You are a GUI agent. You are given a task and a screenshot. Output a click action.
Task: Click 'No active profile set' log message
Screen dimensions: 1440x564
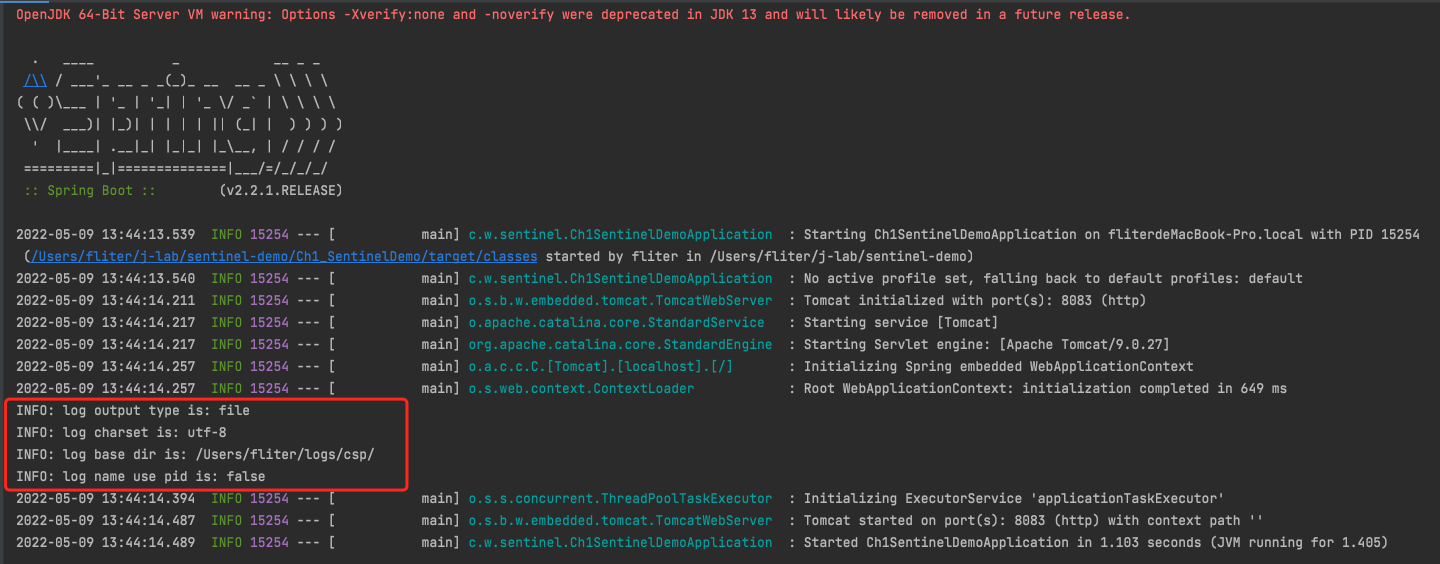pos(1053,279)
